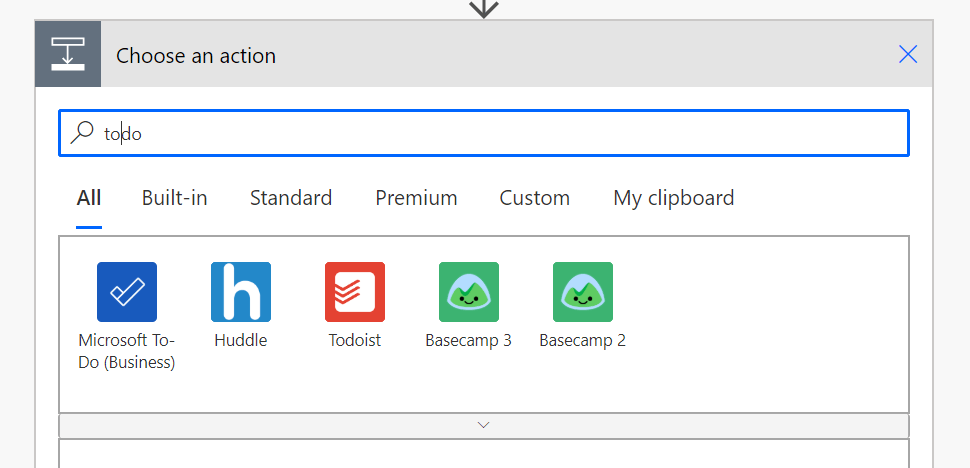Click the Todoist text label
Image resolution: width=970 pixels, height=468 pixels.
point(355,340)
